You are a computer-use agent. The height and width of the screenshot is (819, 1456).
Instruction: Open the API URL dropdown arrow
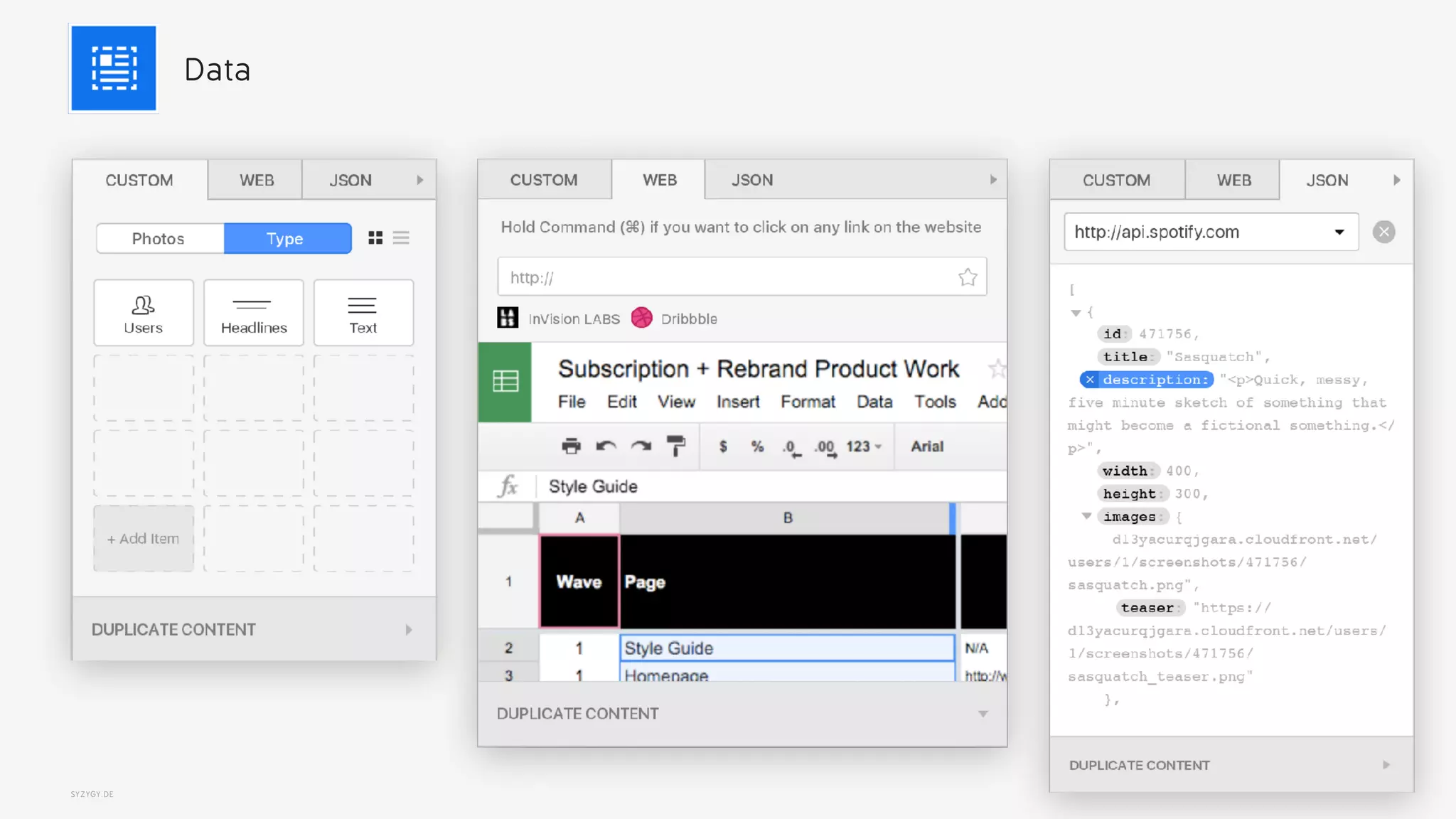click(1339, 232)
